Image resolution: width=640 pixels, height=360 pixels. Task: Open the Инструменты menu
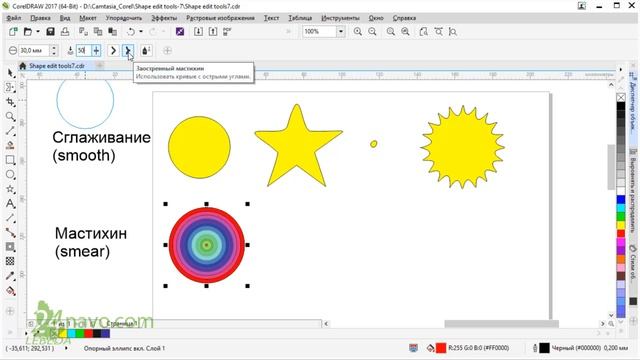click(x=340, y=18)
